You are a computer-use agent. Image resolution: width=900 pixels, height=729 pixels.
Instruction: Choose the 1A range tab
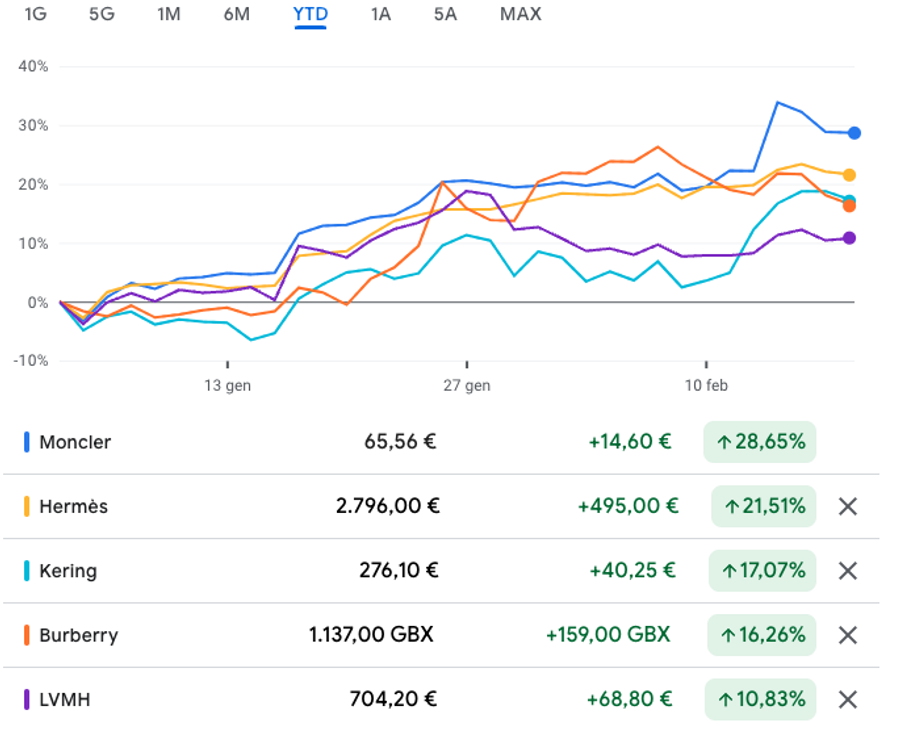(381, 14)
